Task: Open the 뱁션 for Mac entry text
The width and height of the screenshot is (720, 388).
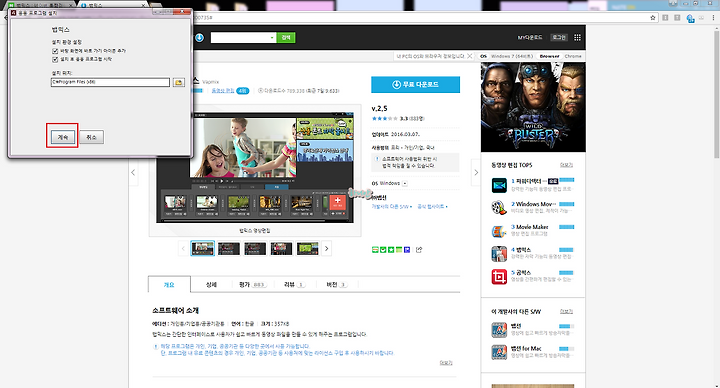Action: tap(526, 349)
